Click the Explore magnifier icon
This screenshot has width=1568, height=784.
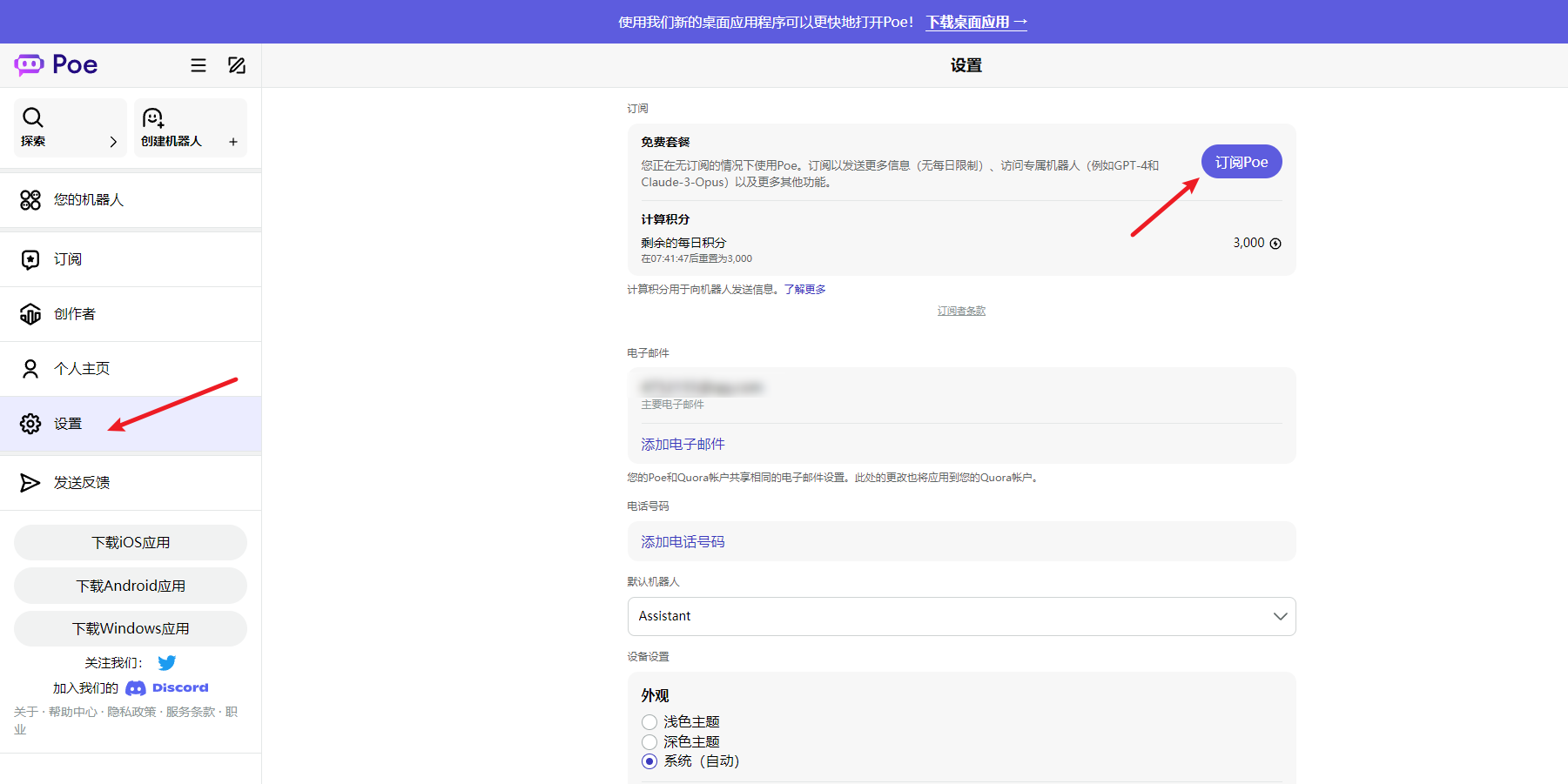(x=33, y=117)
